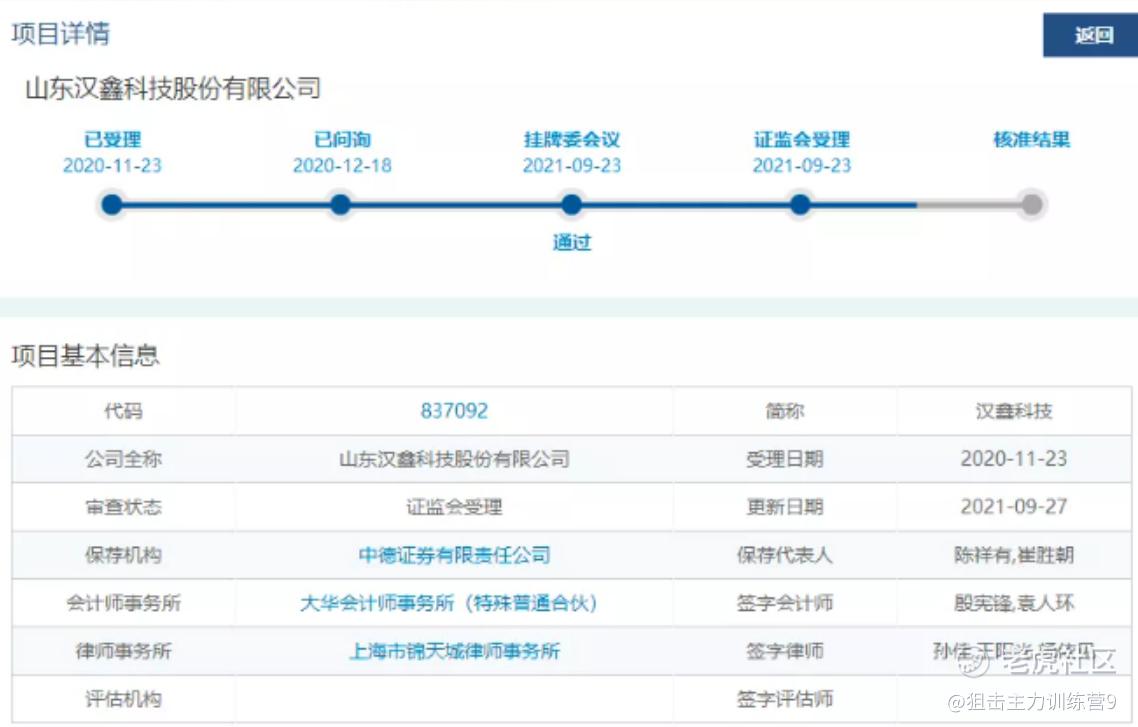This screenshot has height=727, width=1138.
Task: Click the 简称 label cell
Action: point(785,411)
